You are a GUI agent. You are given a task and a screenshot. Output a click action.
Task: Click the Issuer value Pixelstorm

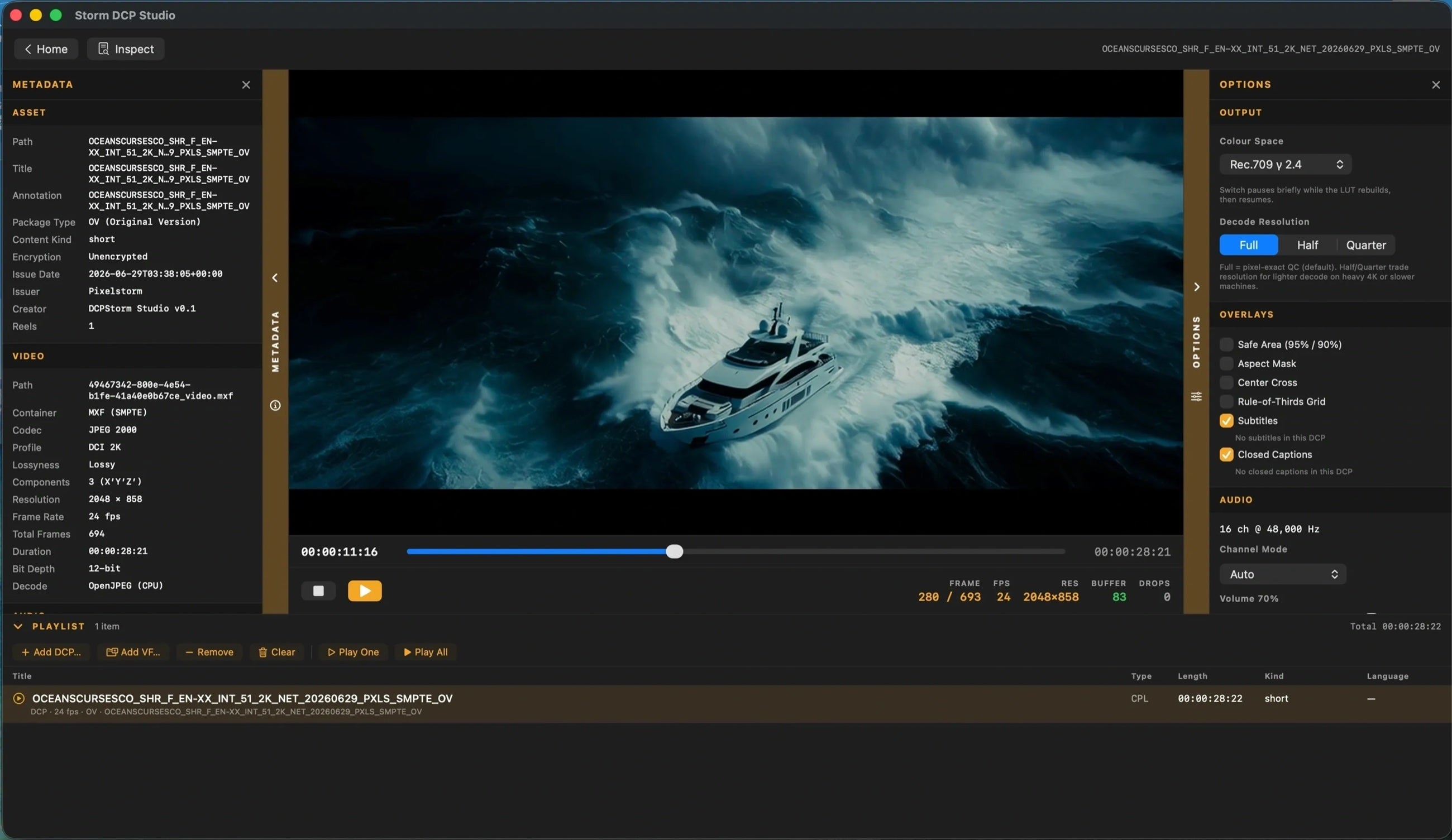tap(115, 291)
